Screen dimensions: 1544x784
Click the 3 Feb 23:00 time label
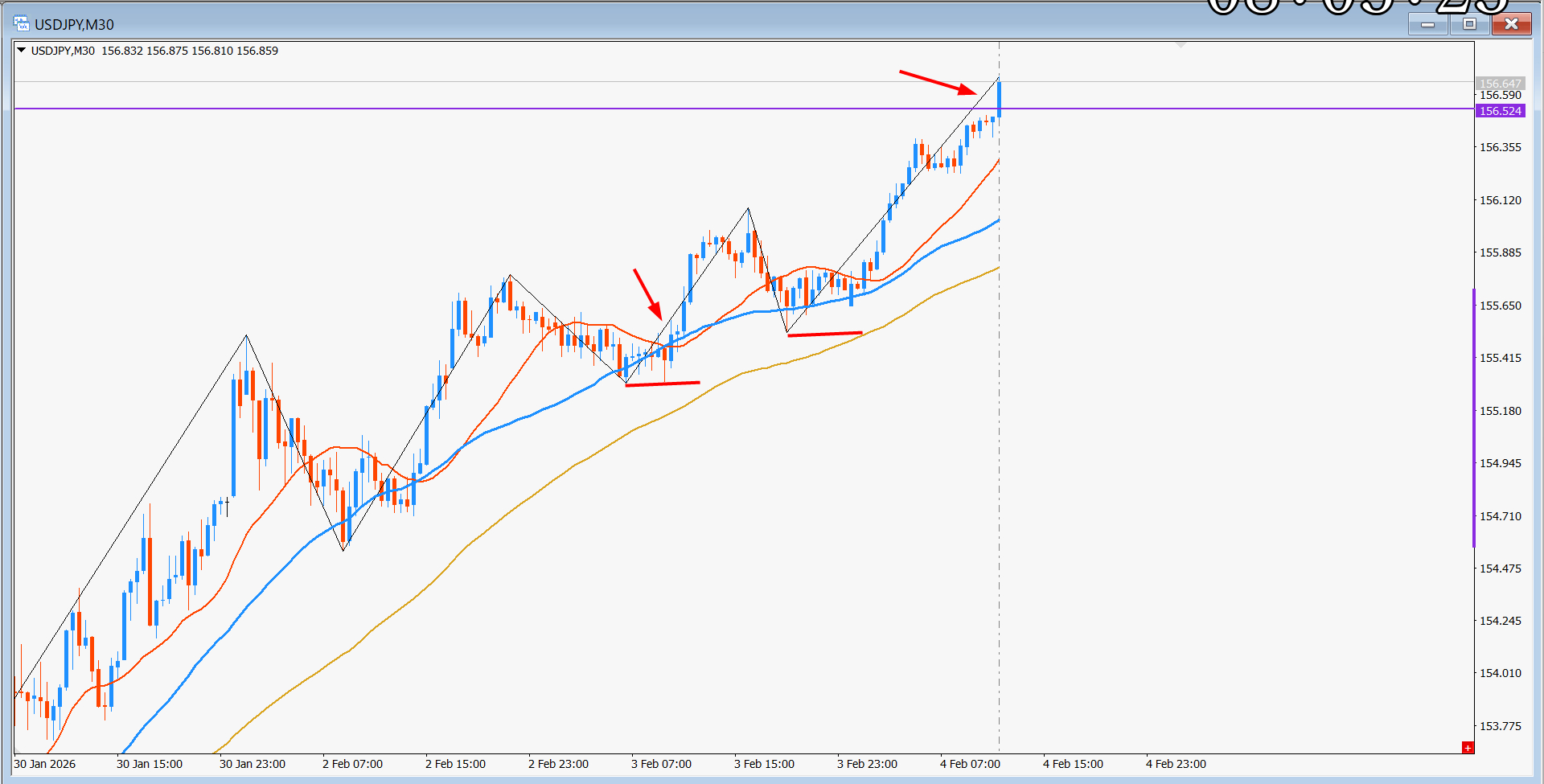(x=867, y=764)
